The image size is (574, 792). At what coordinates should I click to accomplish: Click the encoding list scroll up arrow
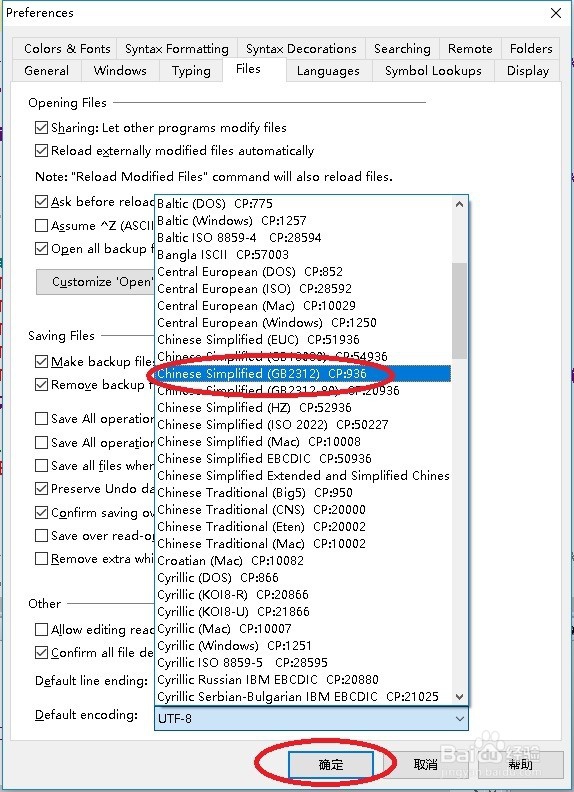tap(459, 204)
